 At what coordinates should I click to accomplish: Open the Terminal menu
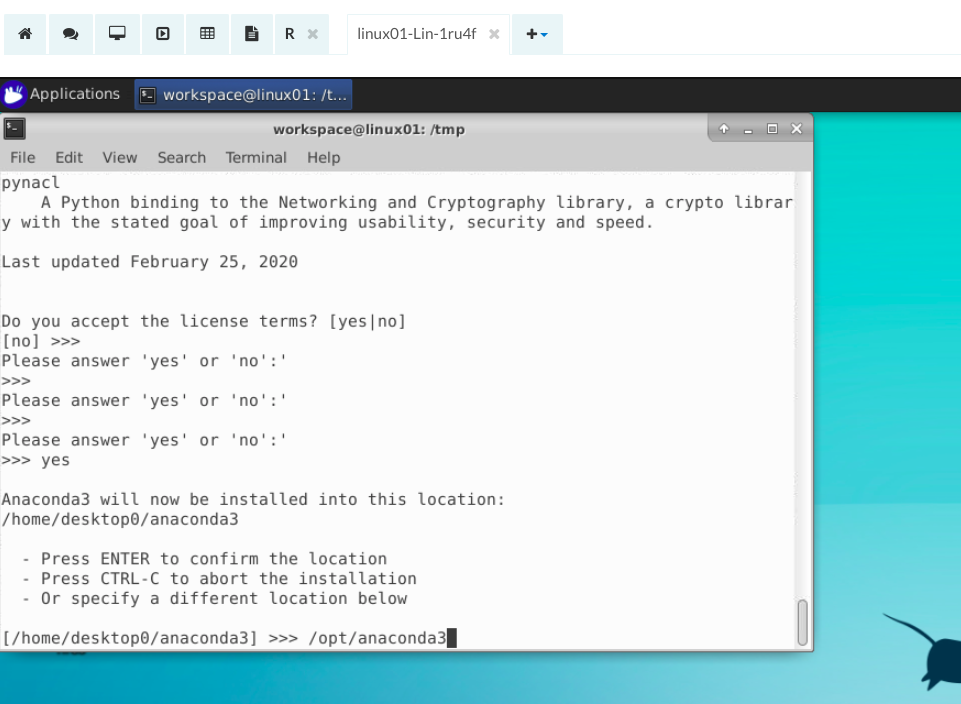[x=256, y=158]
